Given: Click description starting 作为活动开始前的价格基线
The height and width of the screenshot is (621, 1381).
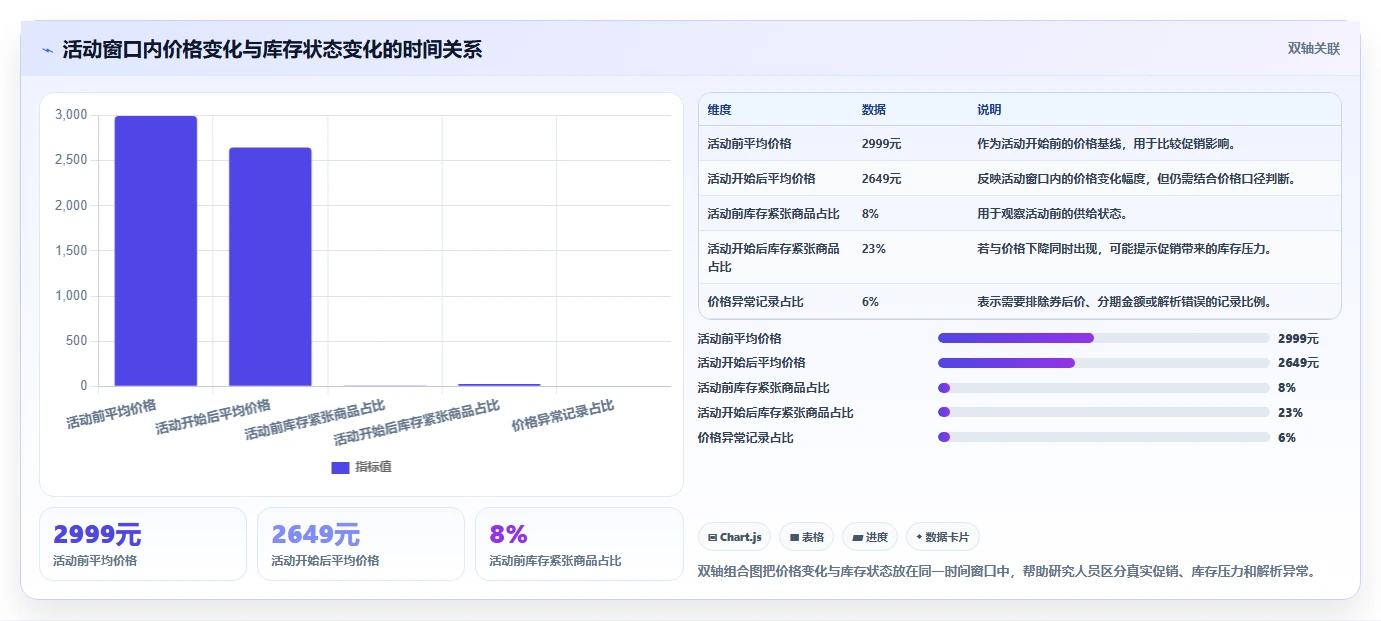Looking at the screenshot, I should tap(1107, 144).
